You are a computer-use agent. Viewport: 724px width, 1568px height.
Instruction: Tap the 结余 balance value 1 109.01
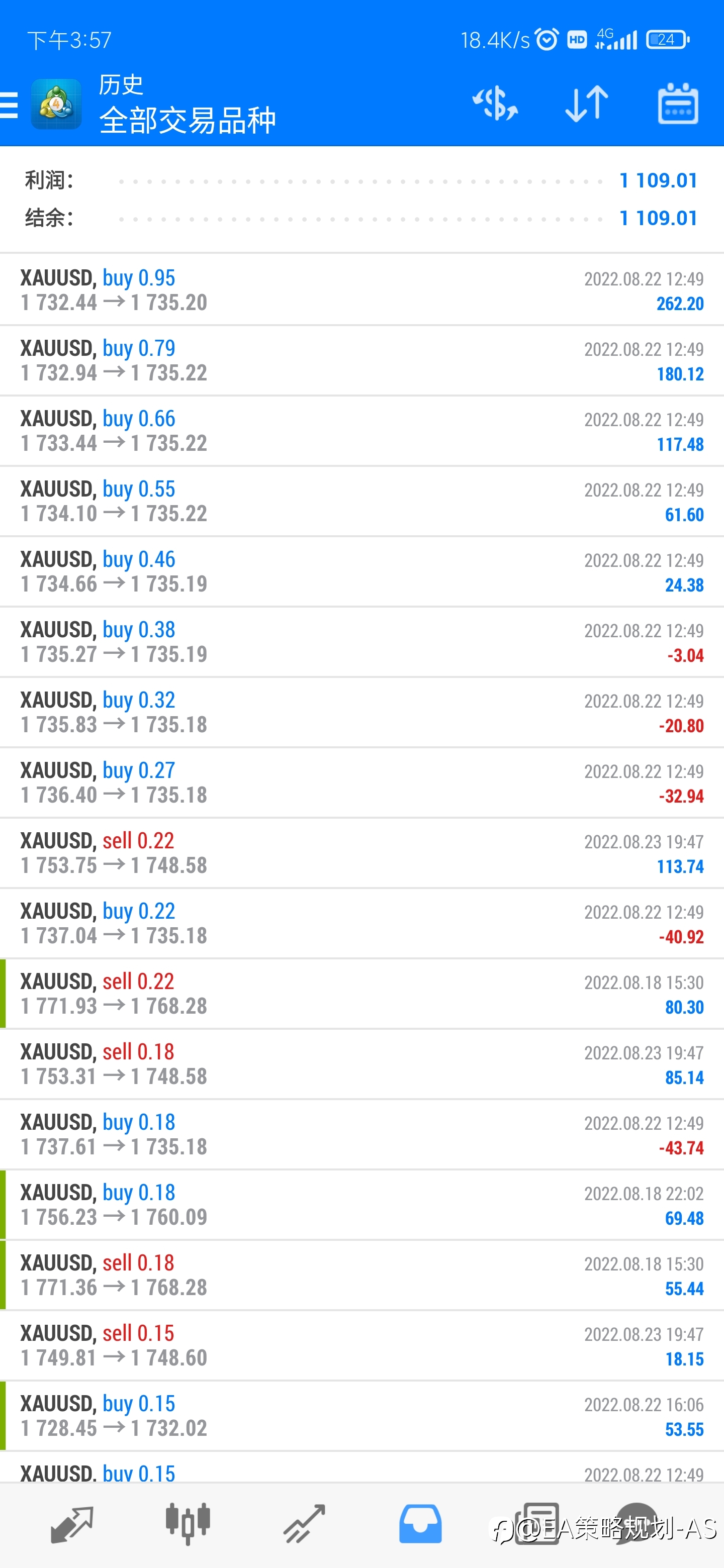point(658,218)
